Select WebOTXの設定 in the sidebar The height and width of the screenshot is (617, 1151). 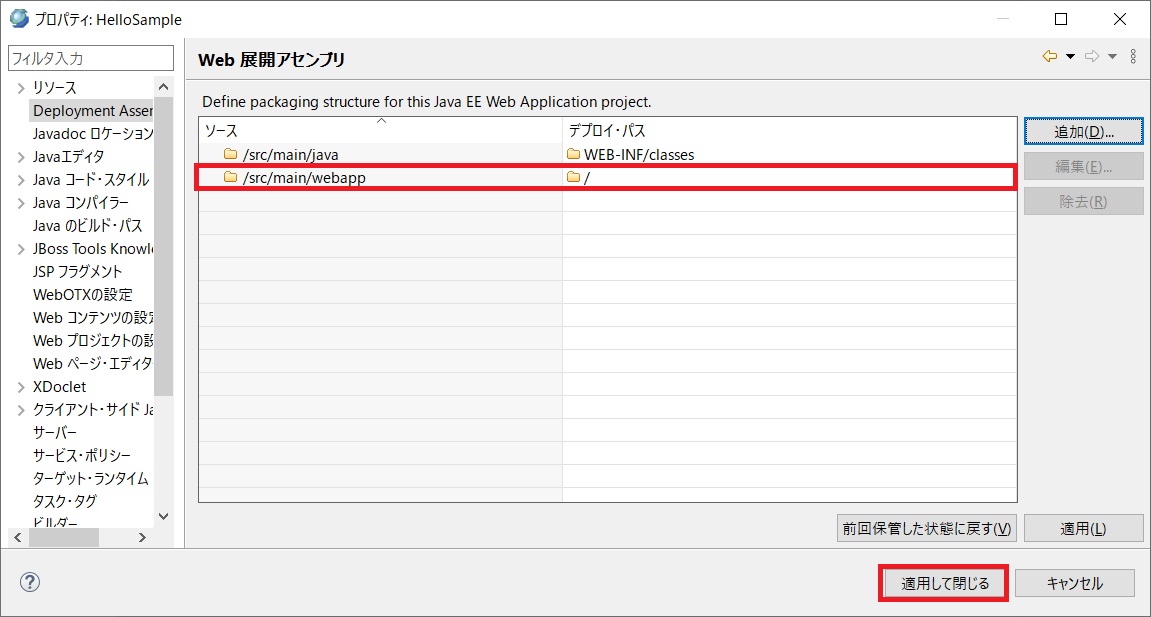click(82, 295)
